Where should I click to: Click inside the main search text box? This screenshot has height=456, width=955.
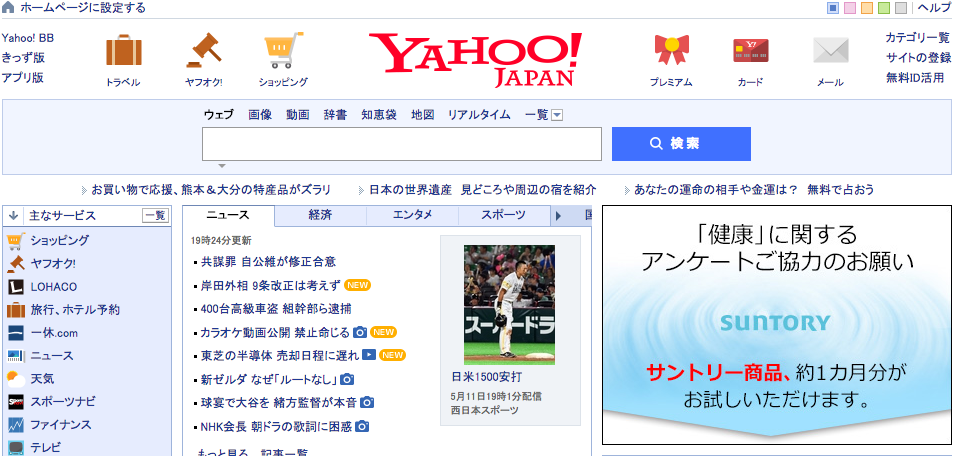[x=402, y=144]
